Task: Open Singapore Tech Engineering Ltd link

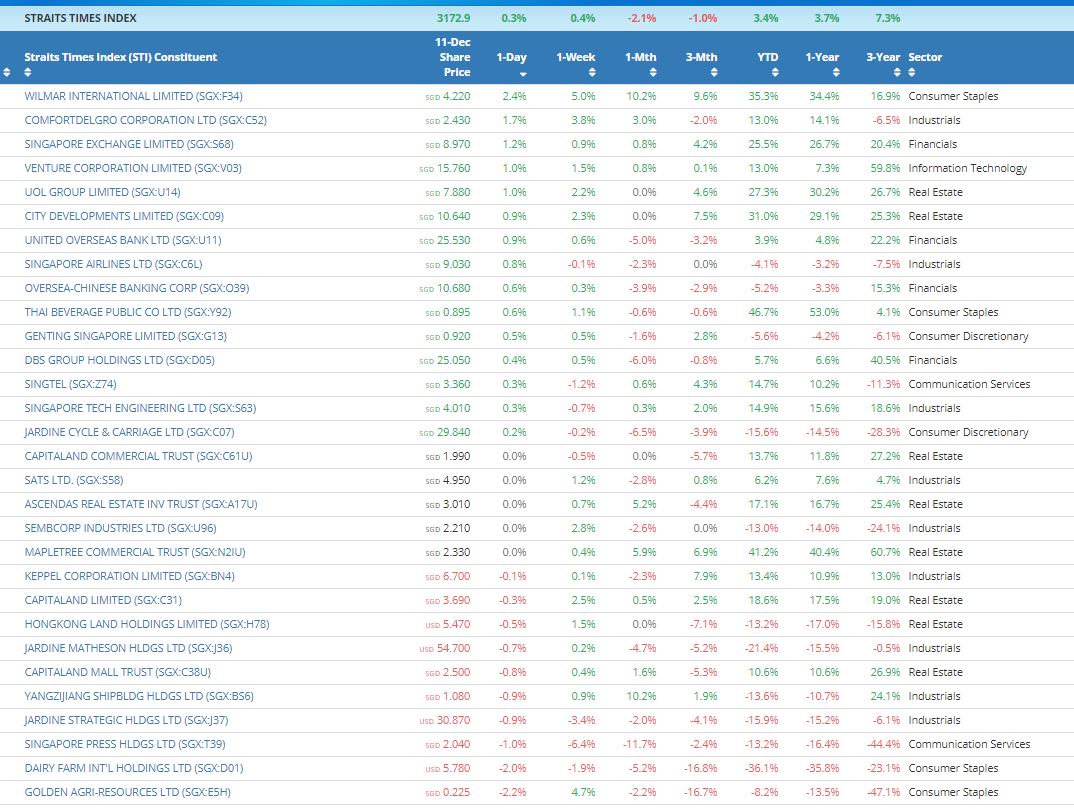Action: pyautogui.click(x=140, y=408)
